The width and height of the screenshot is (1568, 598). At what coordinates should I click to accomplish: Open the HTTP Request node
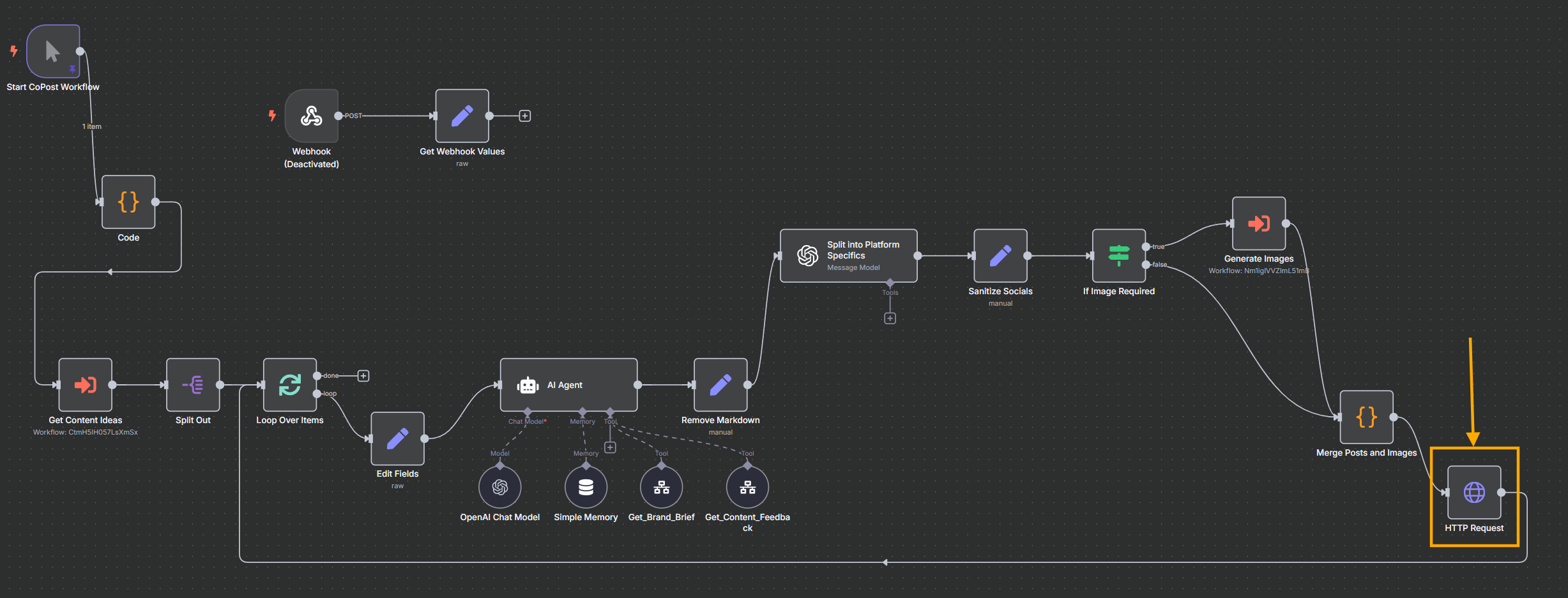[1474, 492]
